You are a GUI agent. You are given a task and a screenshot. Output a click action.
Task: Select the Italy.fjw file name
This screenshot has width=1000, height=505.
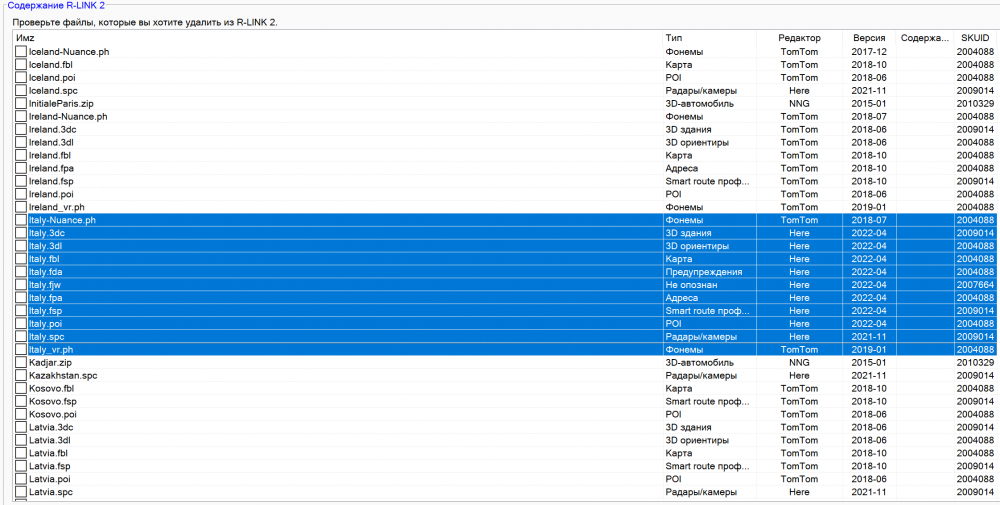coord(43,285)
